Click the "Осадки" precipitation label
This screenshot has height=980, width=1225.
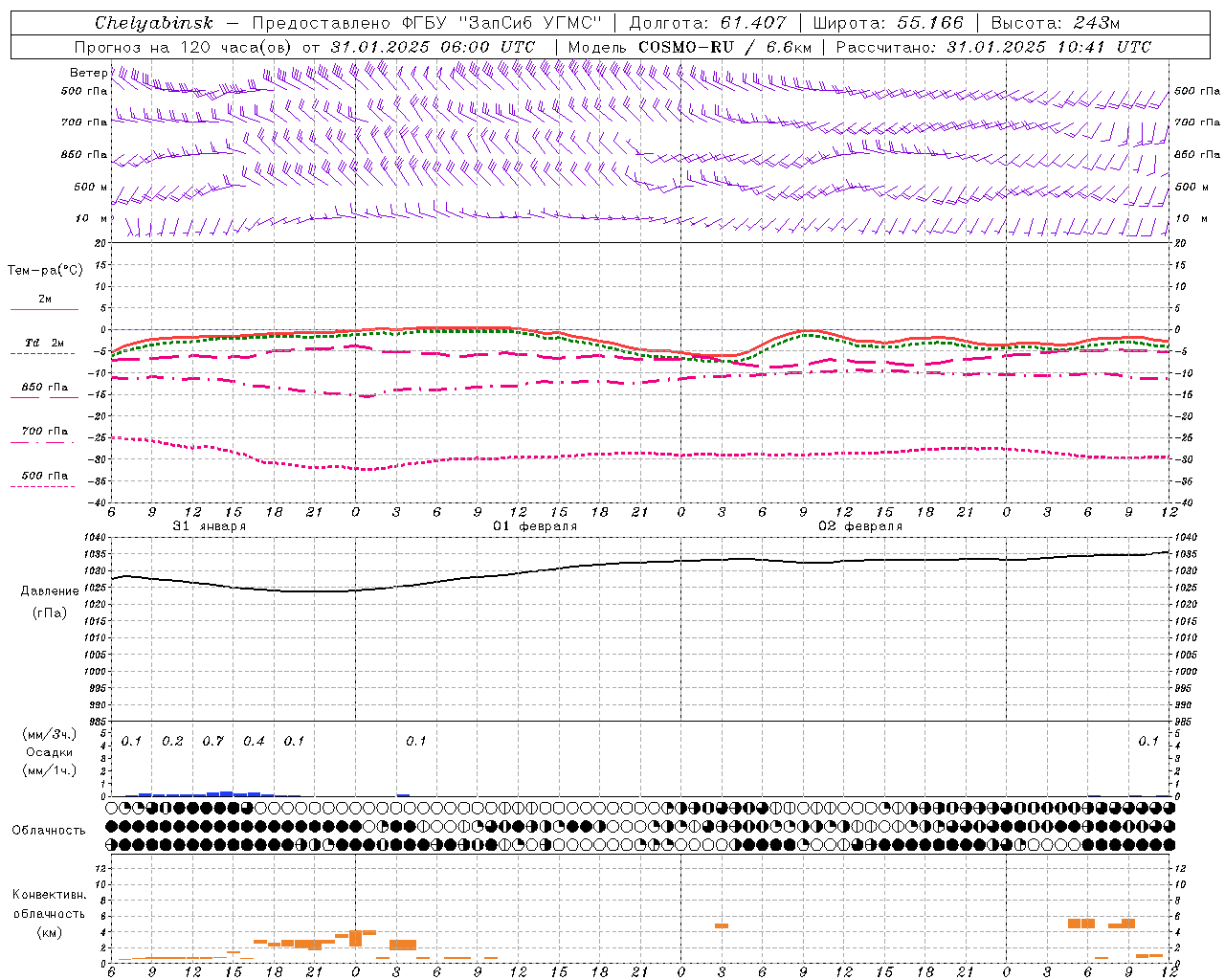(50, 752)
